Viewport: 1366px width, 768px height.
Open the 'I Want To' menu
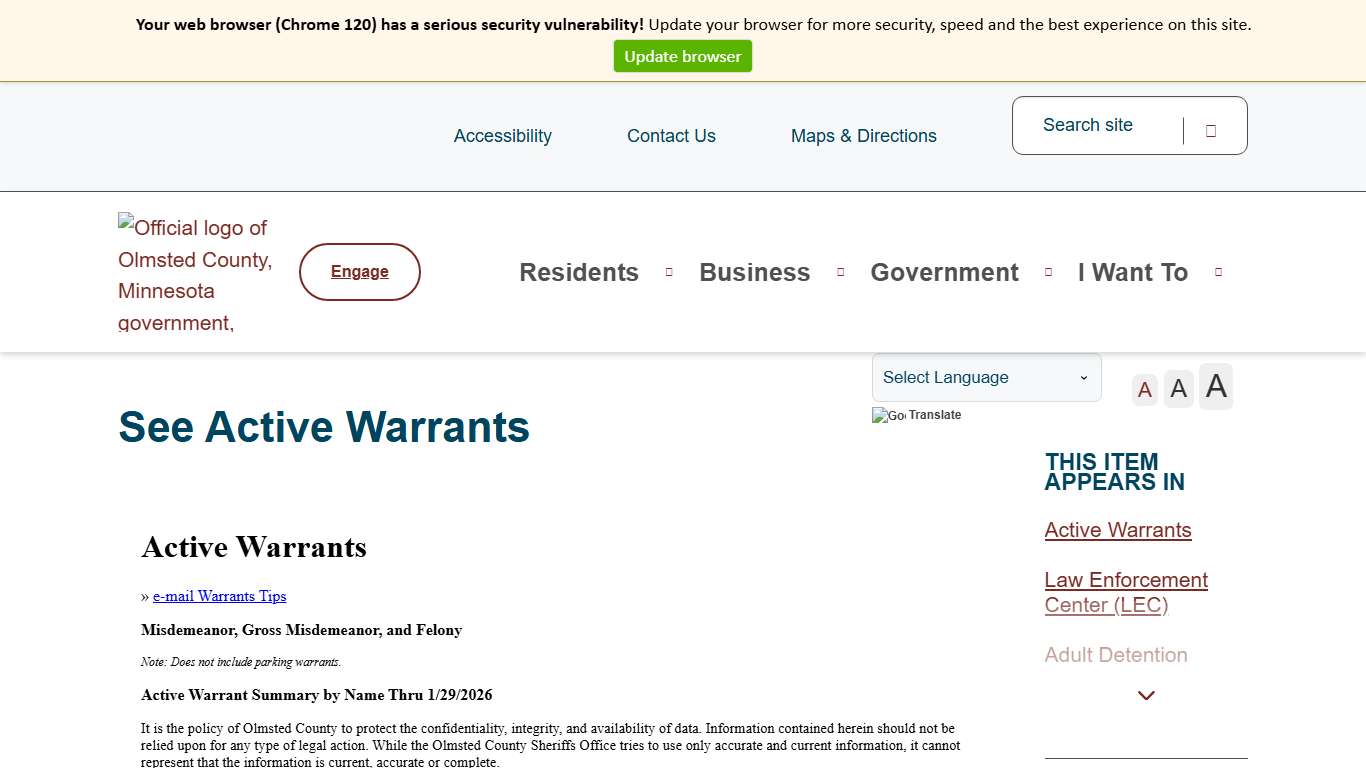tap(1132, 271)
